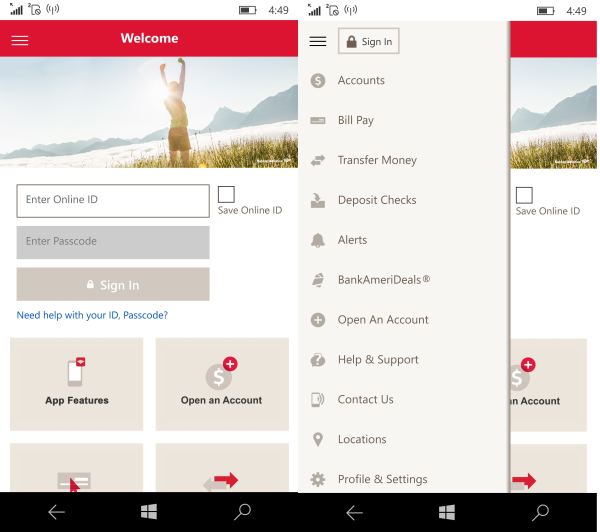
Task: Click the Locations pin icon
Action: [318, 439]
